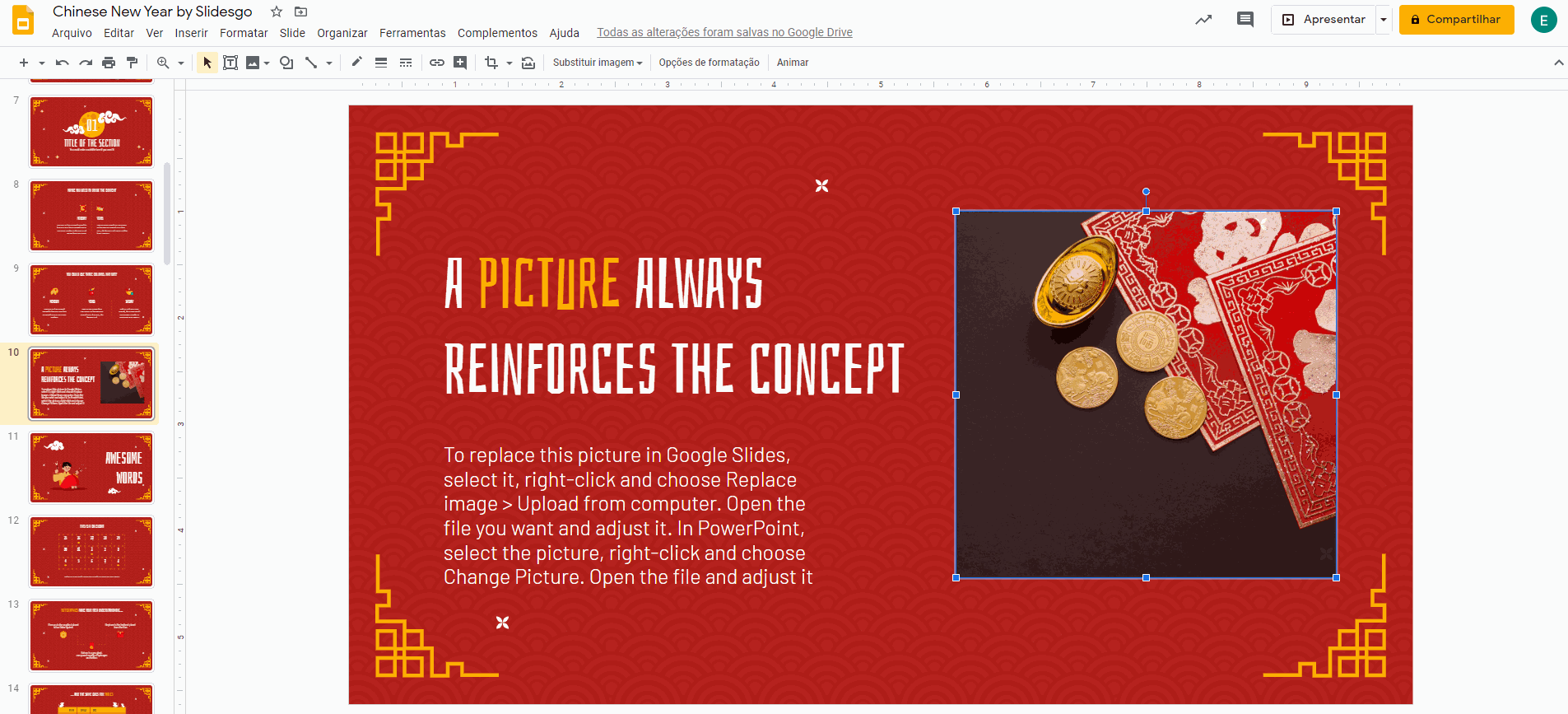Star the presentation as favorite

[x=277, y=12]
